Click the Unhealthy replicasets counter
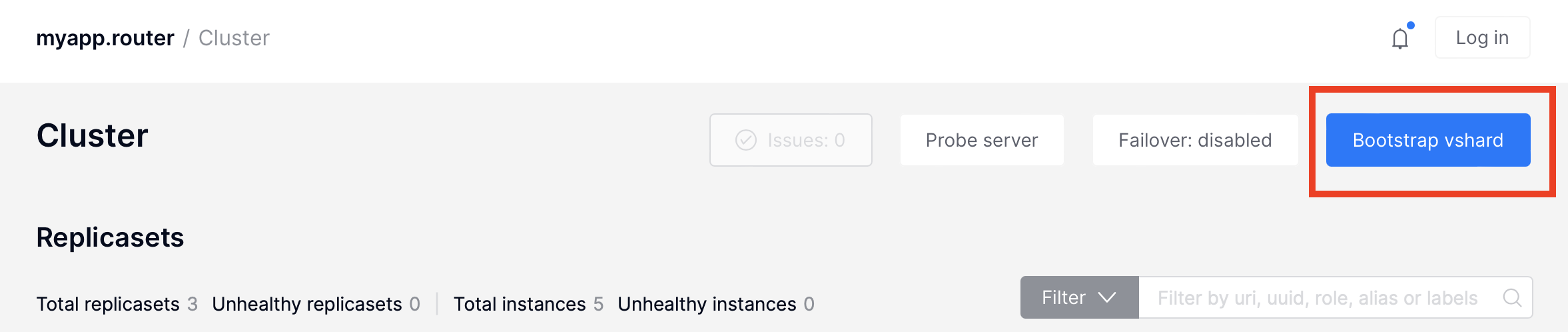The image size is (1568, 332). coord(316,304)
